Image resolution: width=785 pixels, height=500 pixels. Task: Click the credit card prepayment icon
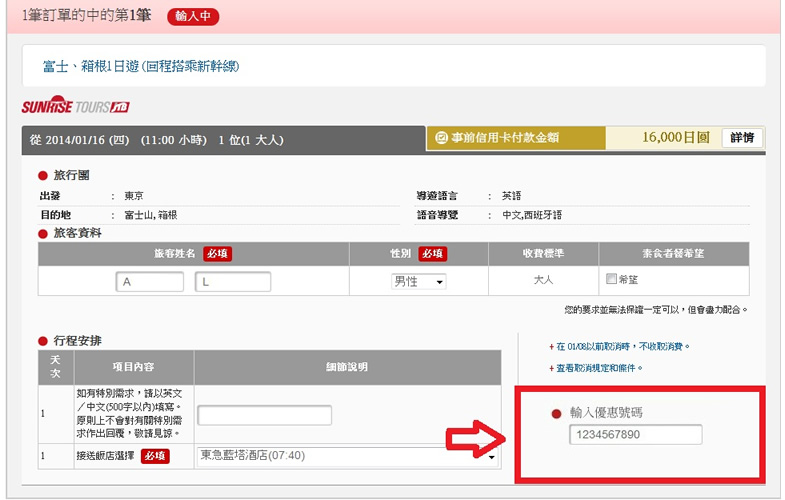click(x=439, y=139)
